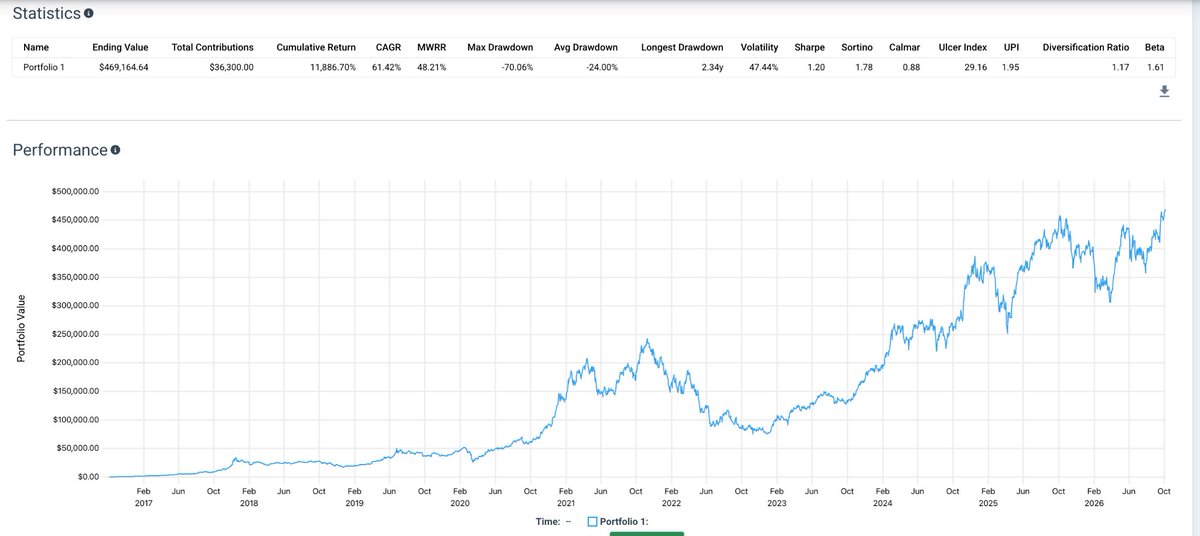Select the $469,164.64 ending value cell
This screenshot has width=1200, height=536.
pos(124,67)
